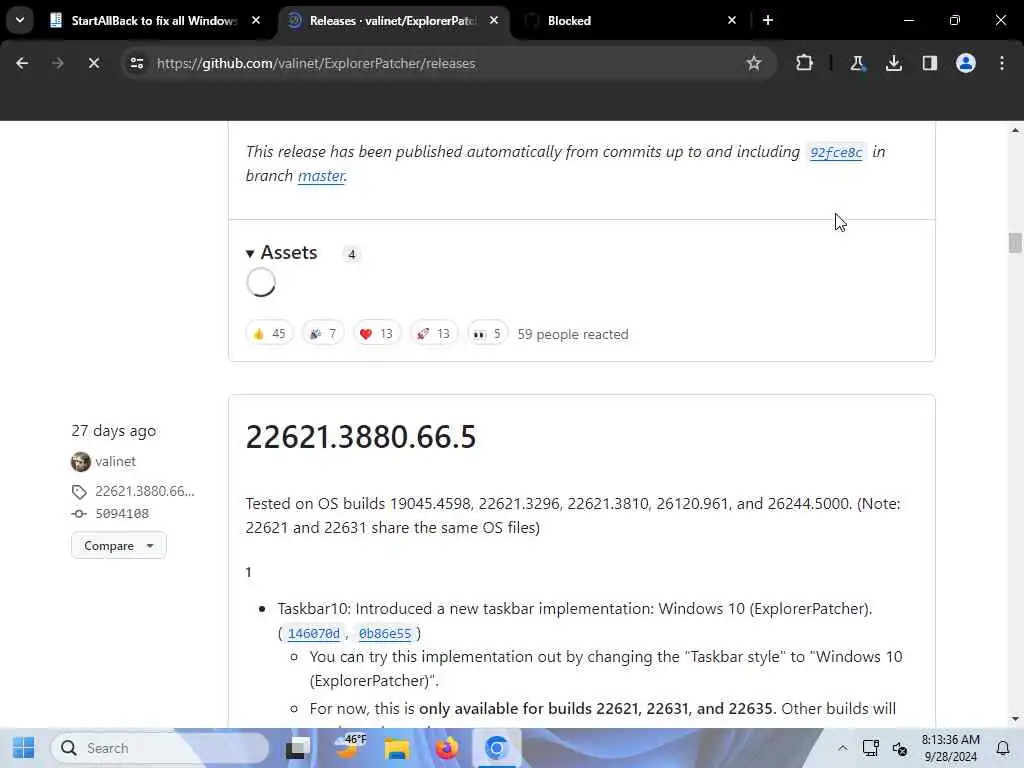Open File Explorer from the taskbar
The height and width of the screenshot is (768, 1024).
[x=397, y=748]
